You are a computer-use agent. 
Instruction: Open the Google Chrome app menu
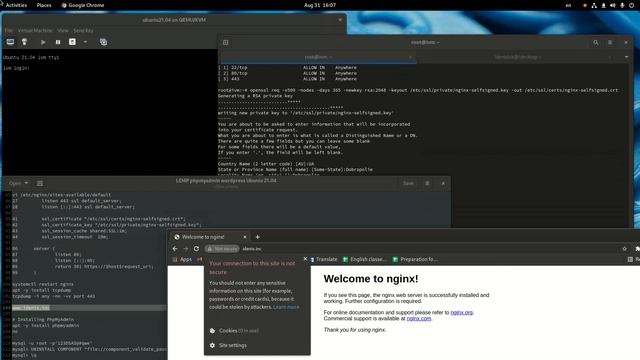tap(83, 5)
